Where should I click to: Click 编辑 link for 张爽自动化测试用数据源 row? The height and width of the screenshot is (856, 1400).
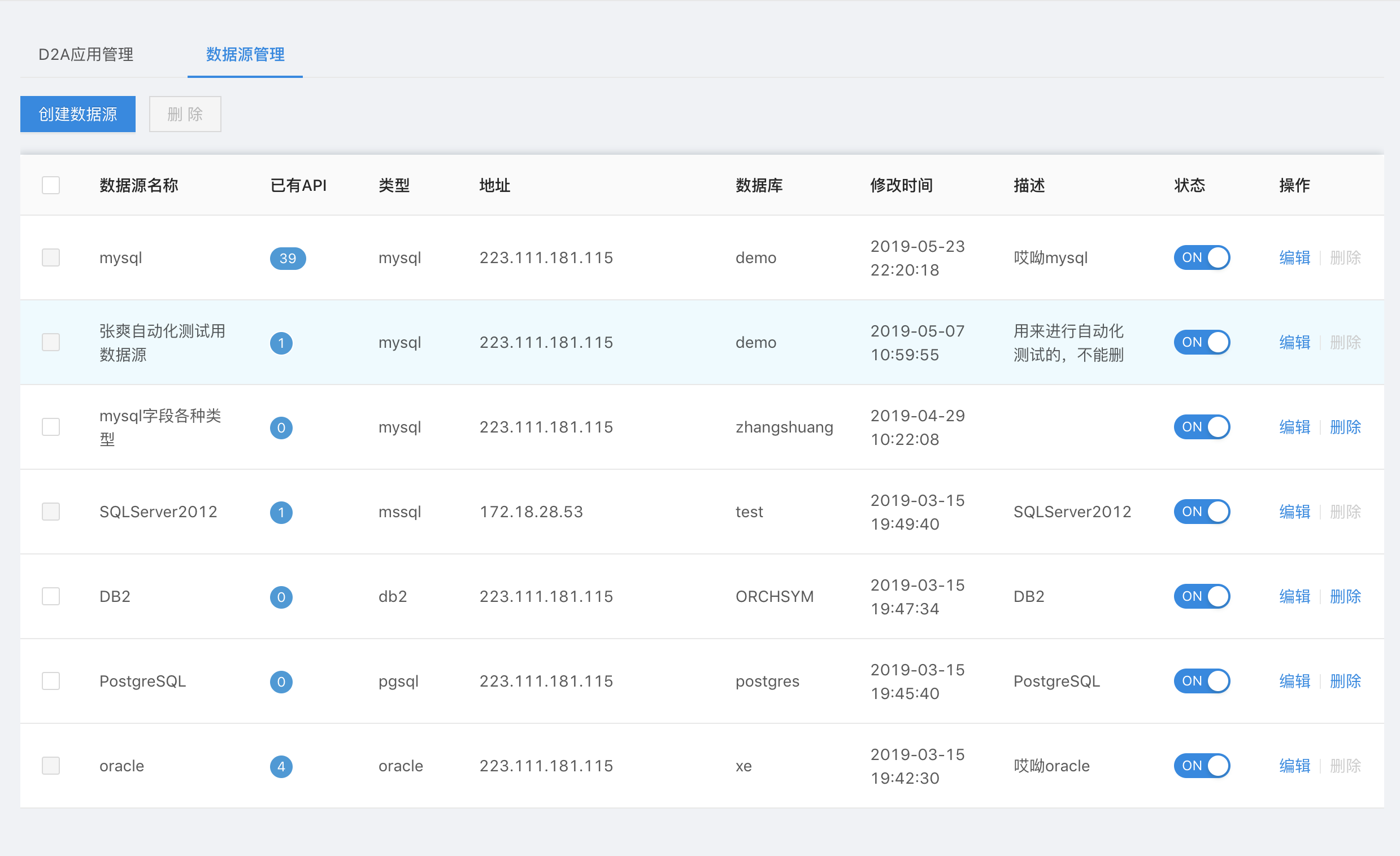[x=1294, y=343]
